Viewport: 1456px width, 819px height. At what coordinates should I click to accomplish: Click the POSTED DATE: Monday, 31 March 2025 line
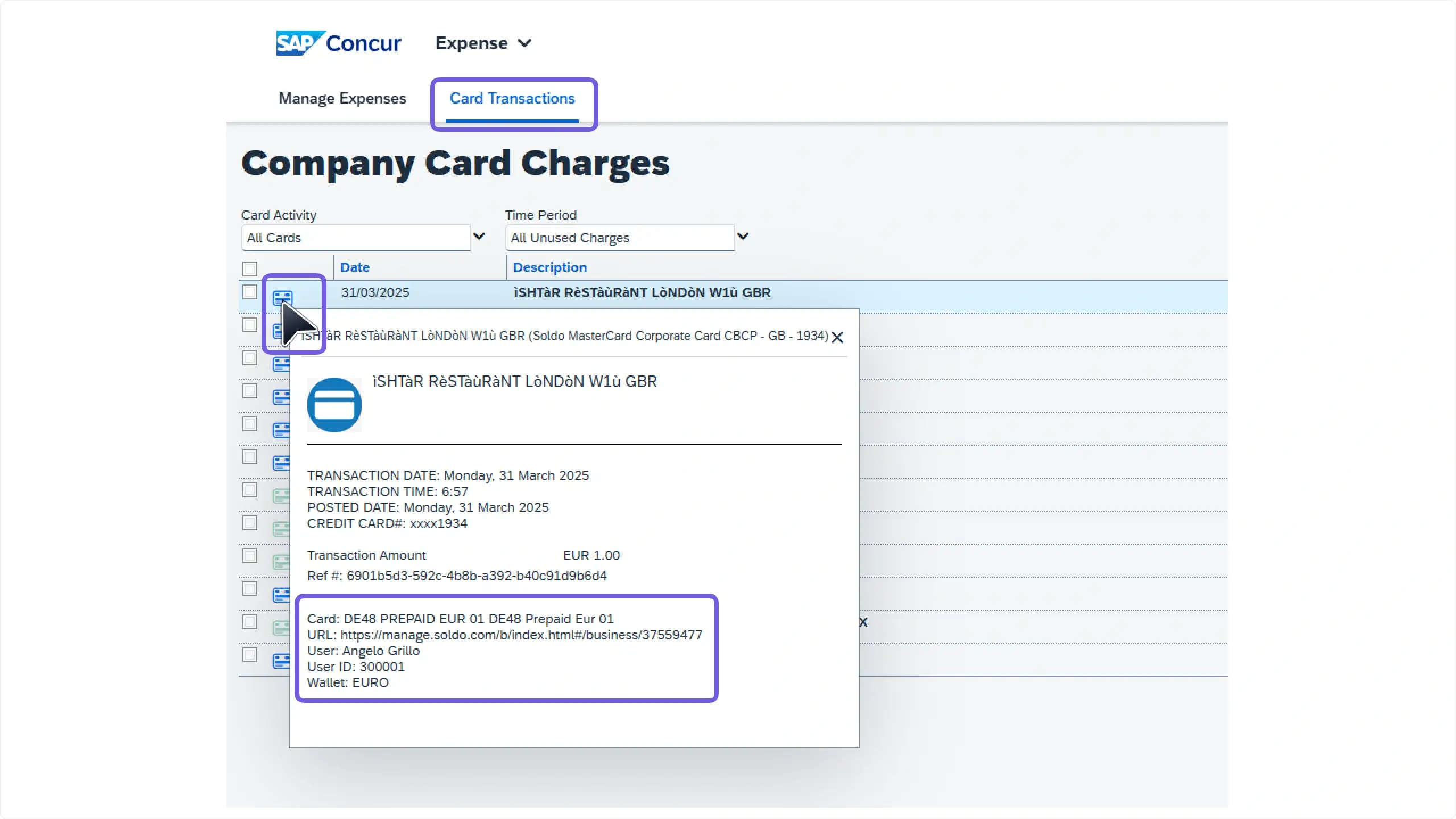(428, 507)
